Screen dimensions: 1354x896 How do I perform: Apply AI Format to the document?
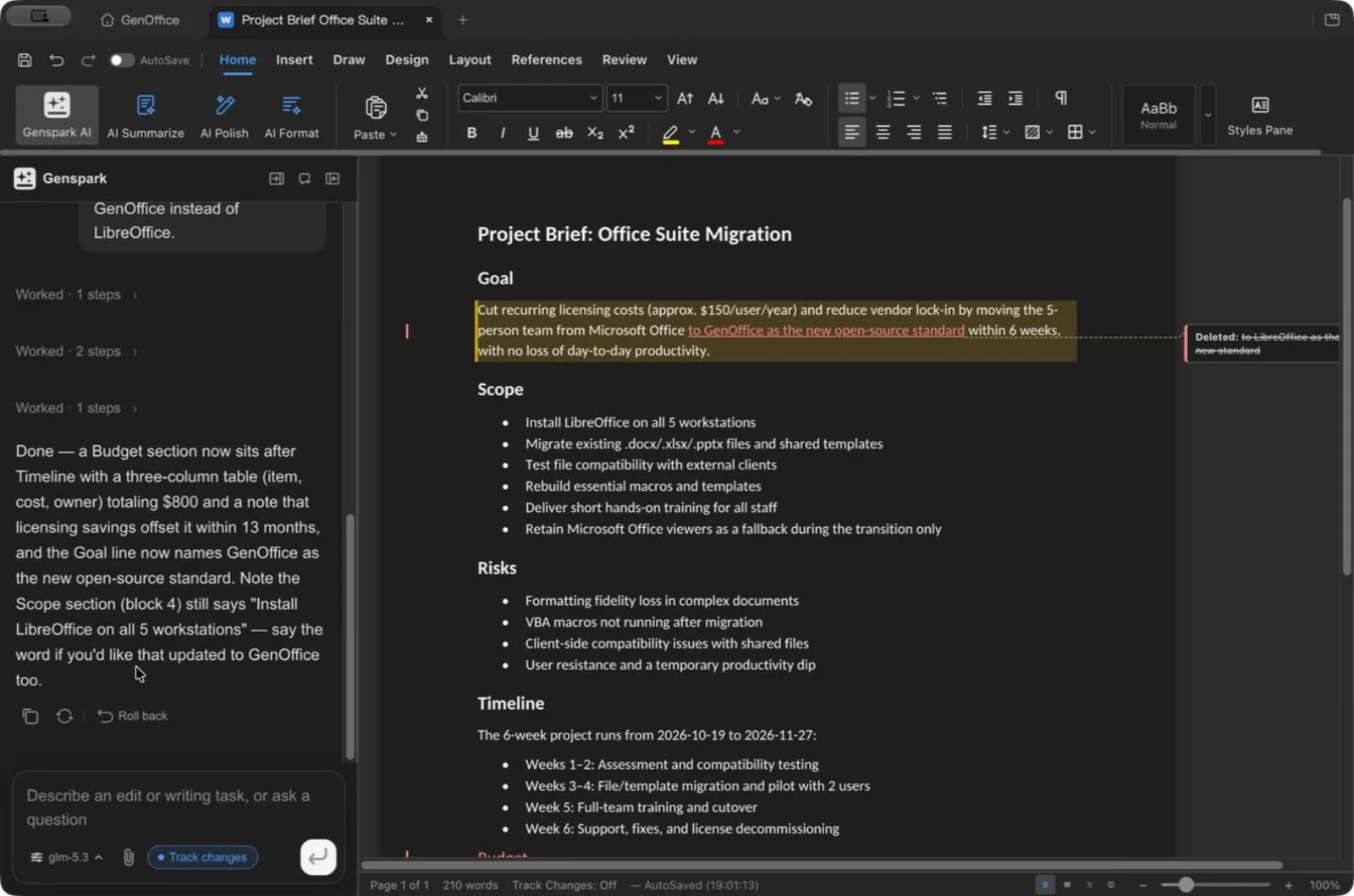pos(291,114)
